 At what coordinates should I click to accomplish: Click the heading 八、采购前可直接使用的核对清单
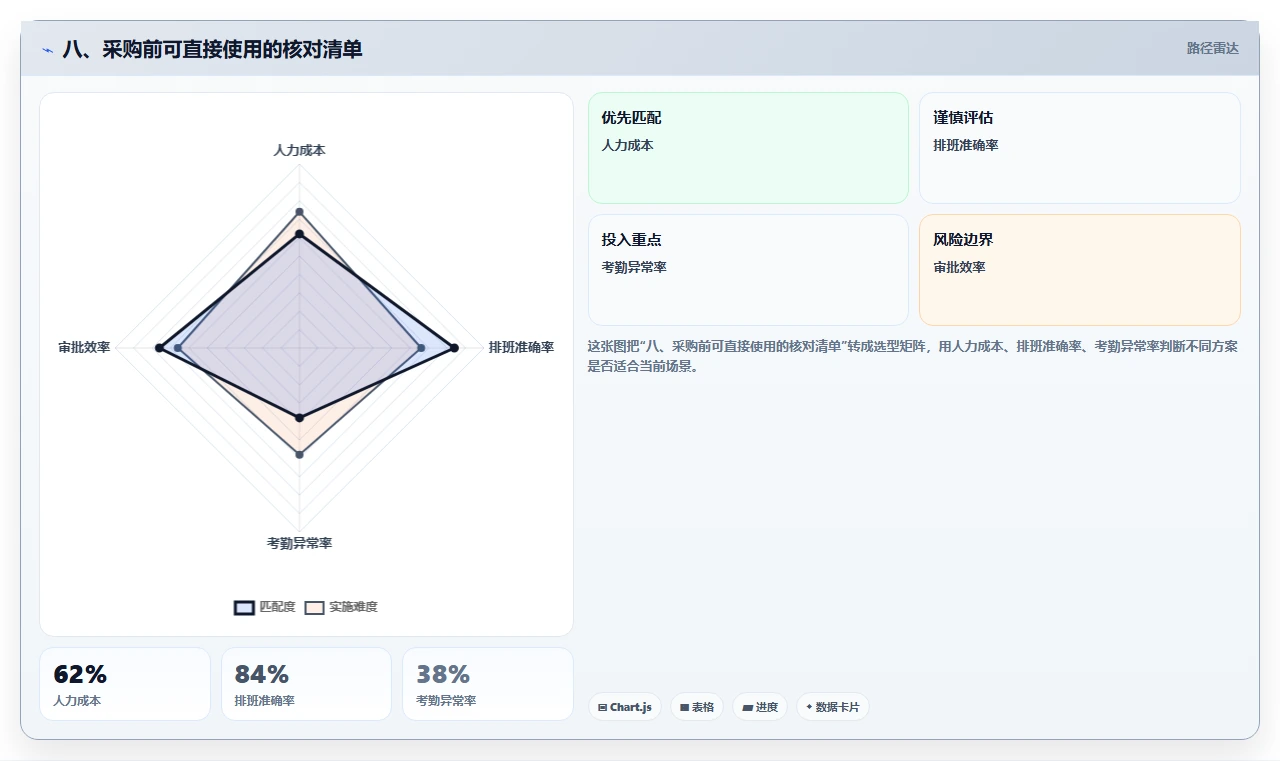[212, 49]
